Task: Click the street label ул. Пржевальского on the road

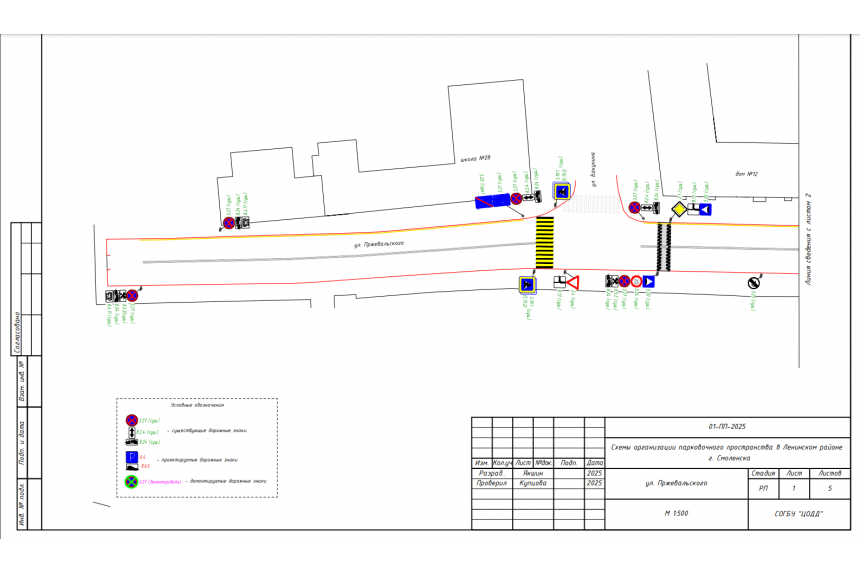Action: click(378, 244)
